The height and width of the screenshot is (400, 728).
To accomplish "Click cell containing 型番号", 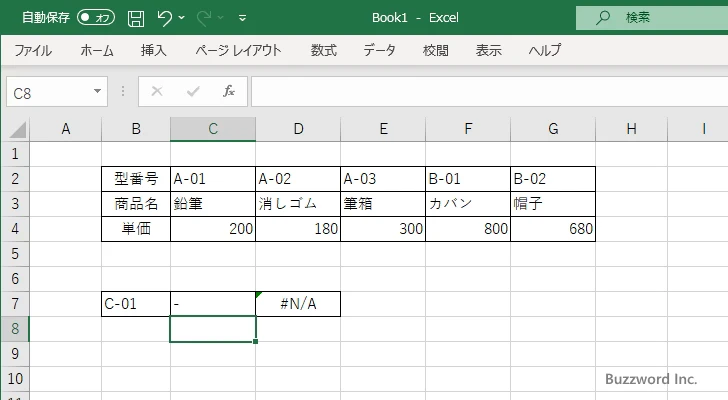I will coord(136,179).
